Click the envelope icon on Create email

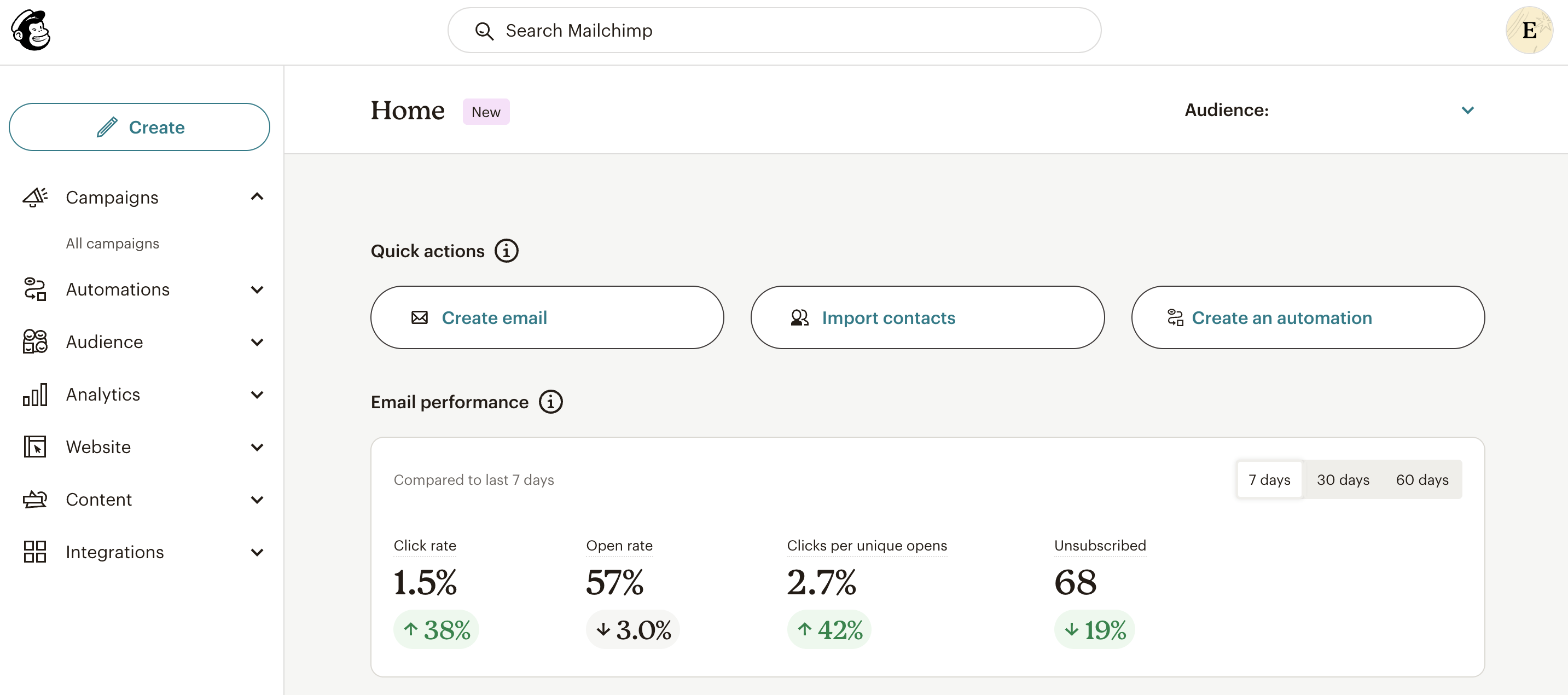pyautogui.click(x=420, y=317)
